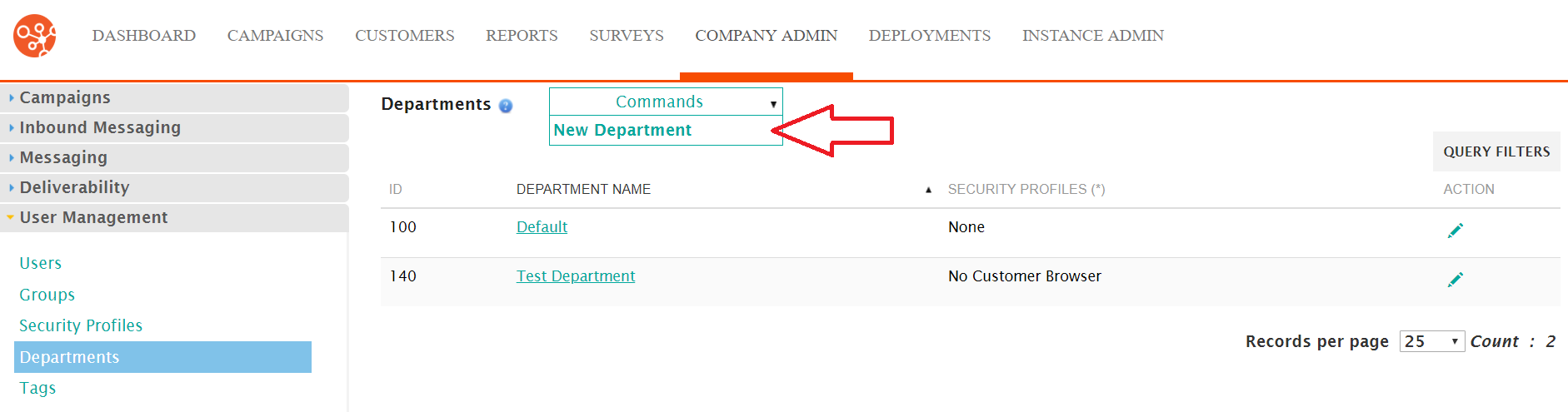Open the Commands dropdown
1568x412 pixels.
(666, 102)
